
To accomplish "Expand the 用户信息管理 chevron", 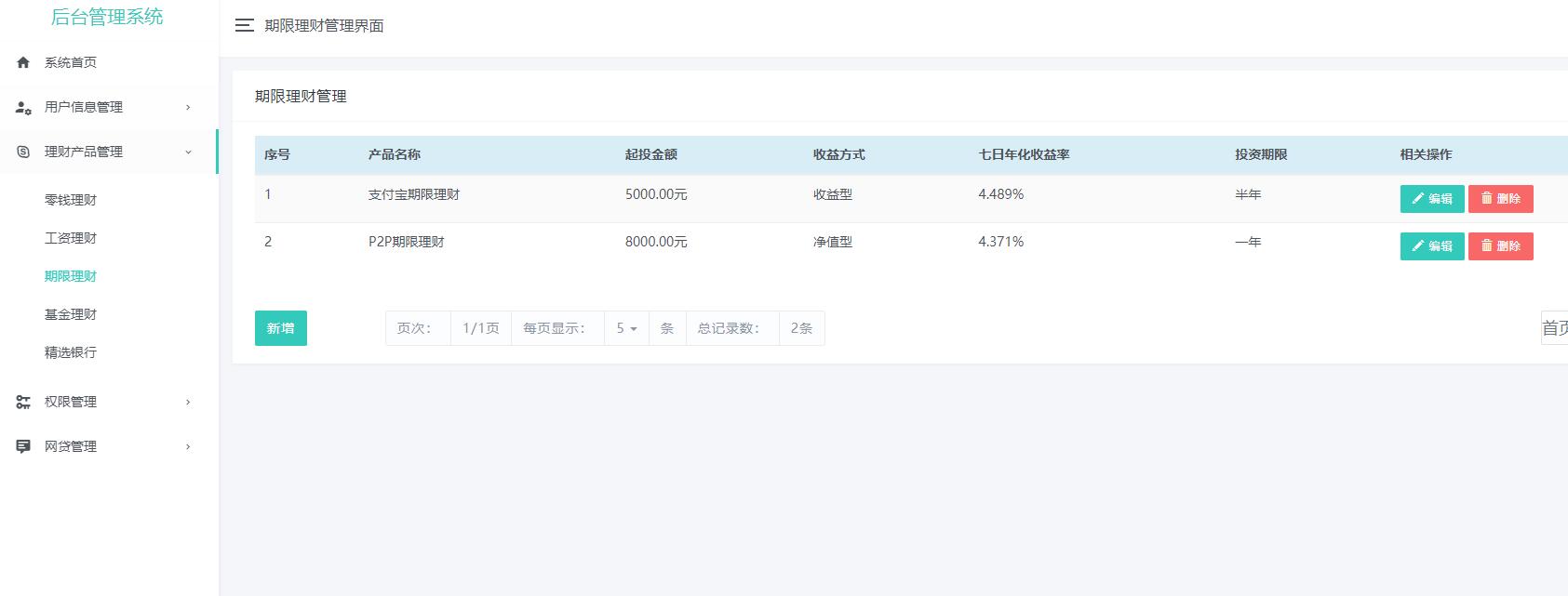I will (x=188, y=107).
